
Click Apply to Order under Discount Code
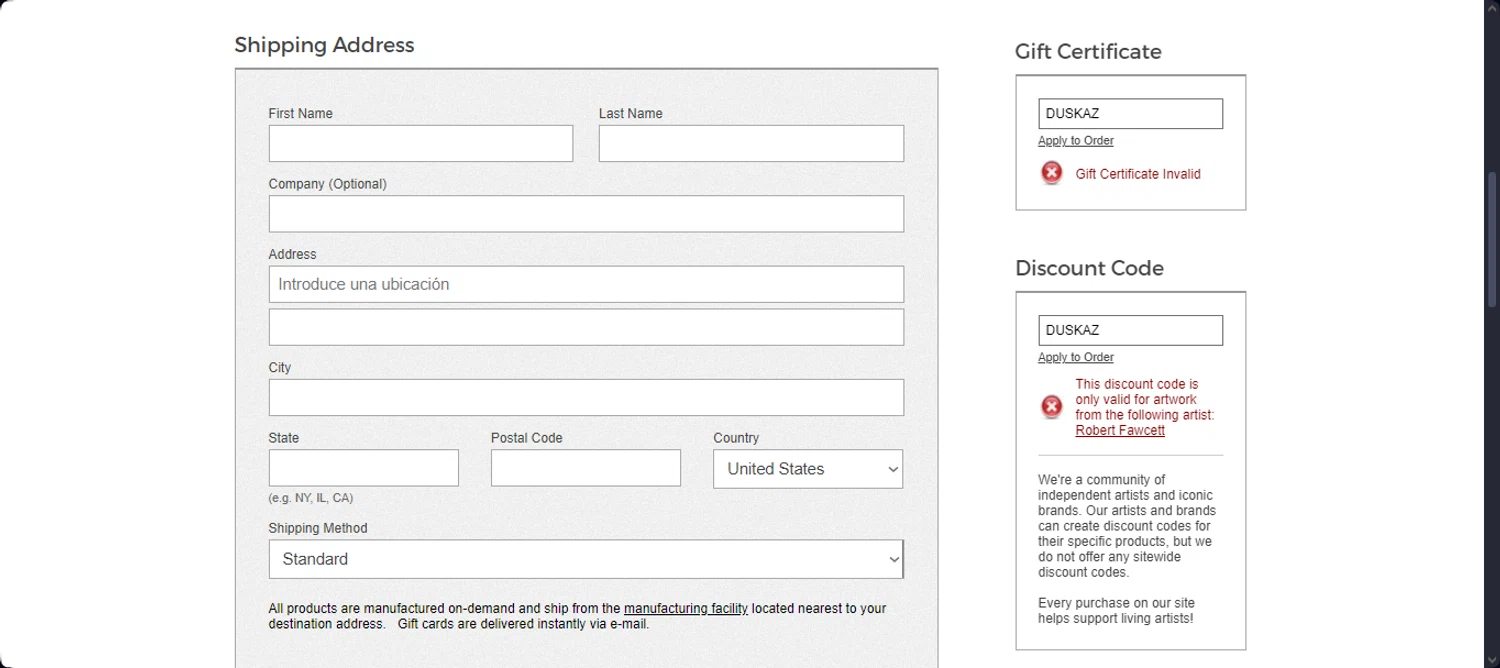pyautogui.click(x=1075, y=358)
